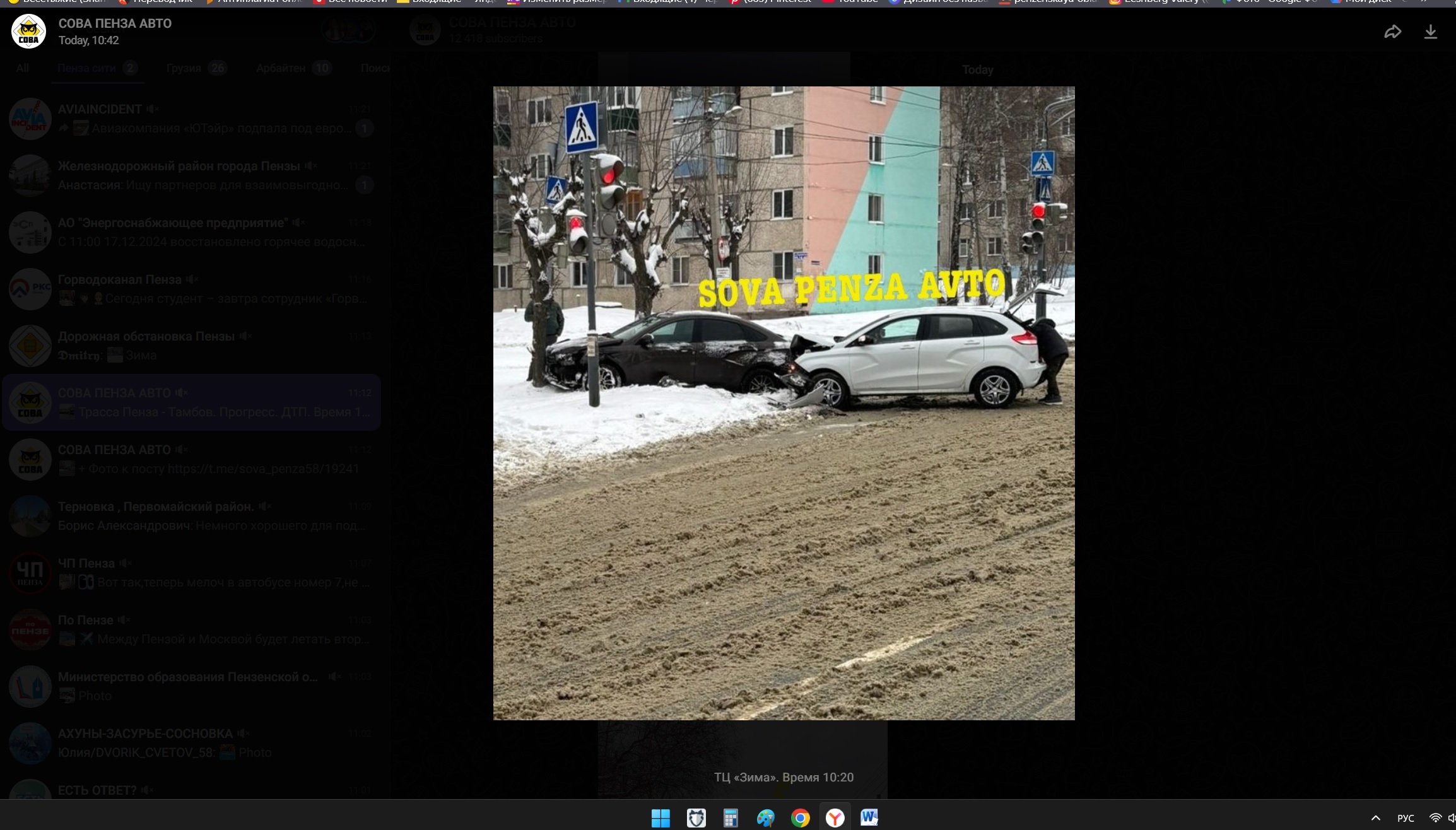Viewport: 1456px width, 830px height.
Task: Open Microsoft Word from the taskbar
Action: [x=869, y=818]
